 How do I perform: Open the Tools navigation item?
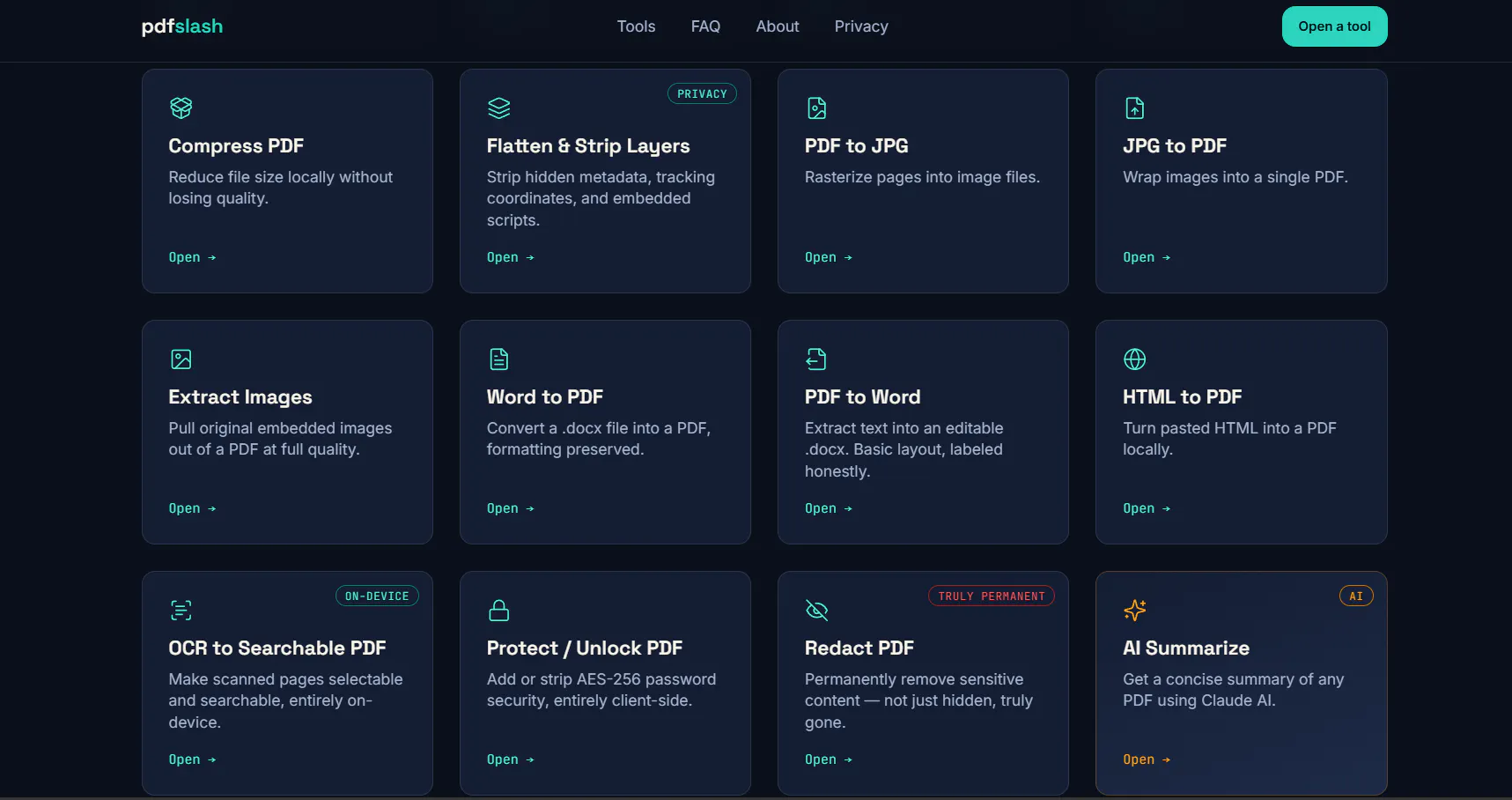tap(636, 26)
